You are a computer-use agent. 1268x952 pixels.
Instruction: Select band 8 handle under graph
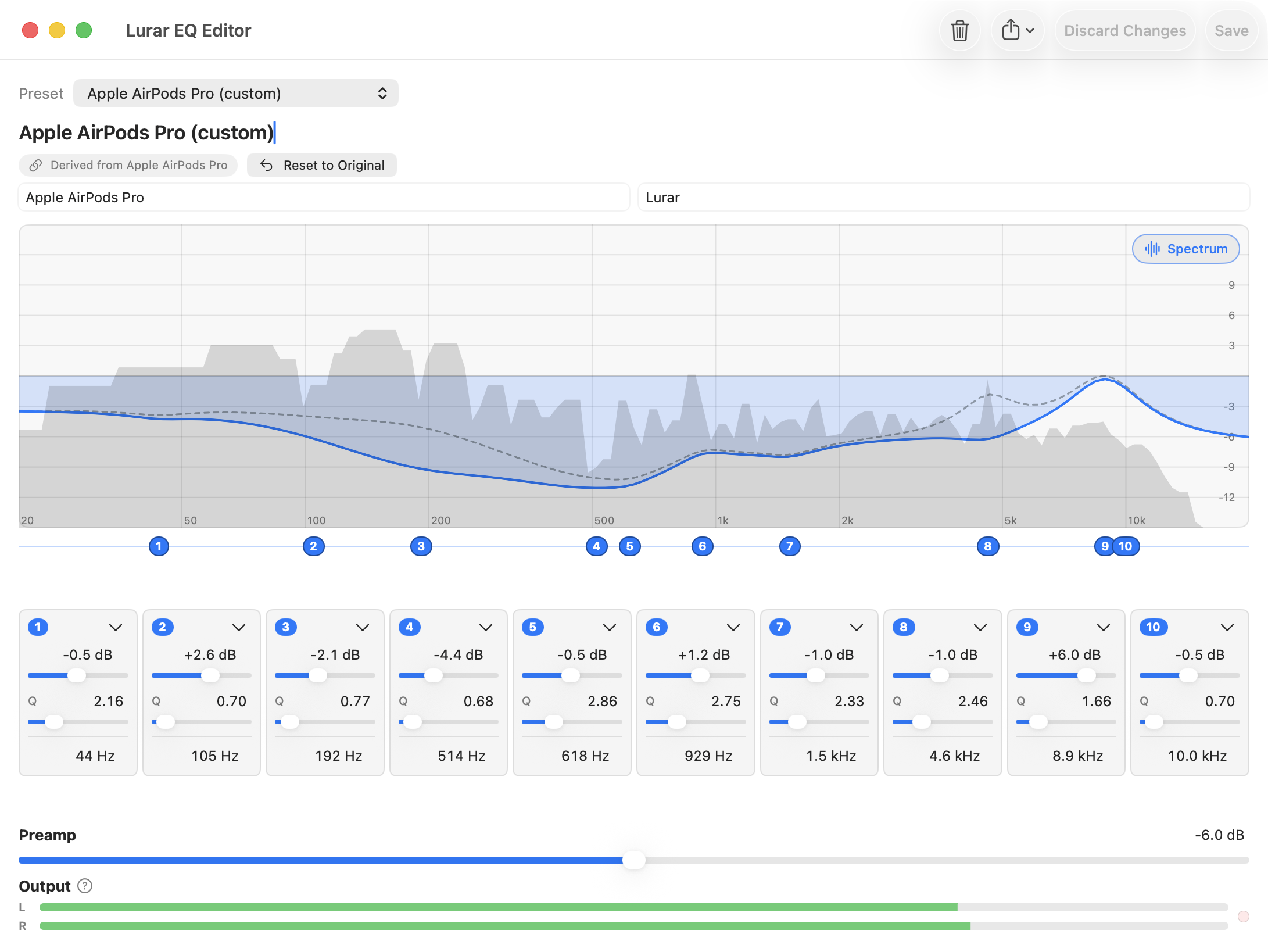pyautogui.click(x=988, y=546)
